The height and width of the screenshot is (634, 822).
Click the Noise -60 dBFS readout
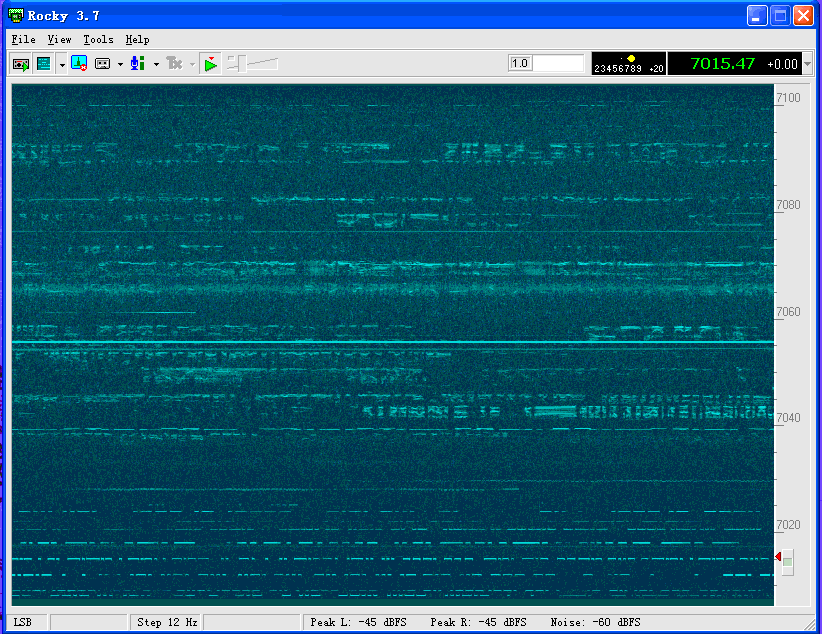[x=595, y=622]
